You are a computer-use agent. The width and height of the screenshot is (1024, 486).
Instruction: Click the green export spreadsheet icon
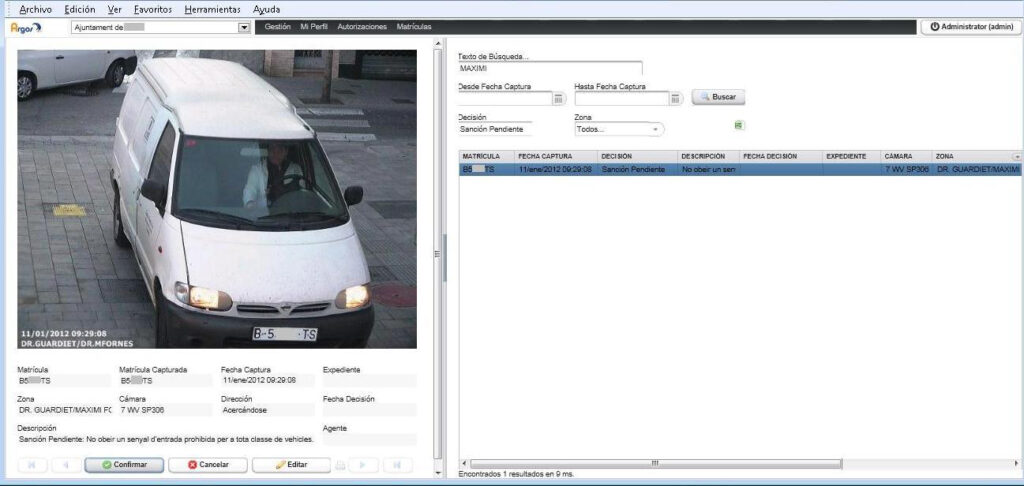click(x=739, y=125)
